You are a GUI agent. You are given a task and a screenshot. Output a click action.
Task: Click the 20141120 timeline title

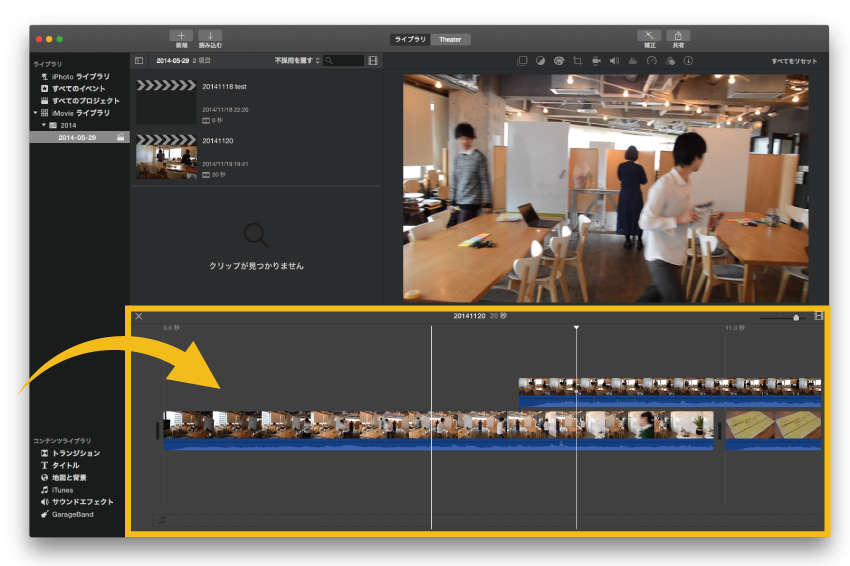(x=469, y=316)
